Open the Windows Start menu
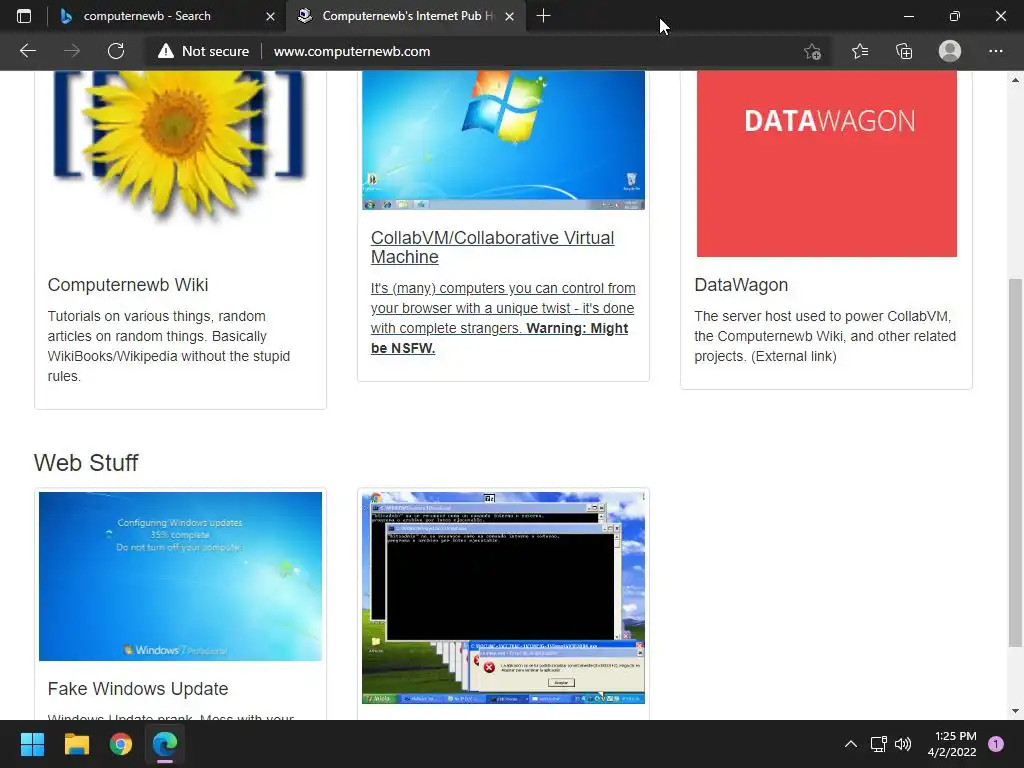This screenshot has height=768, width=1024. point(32,744)
